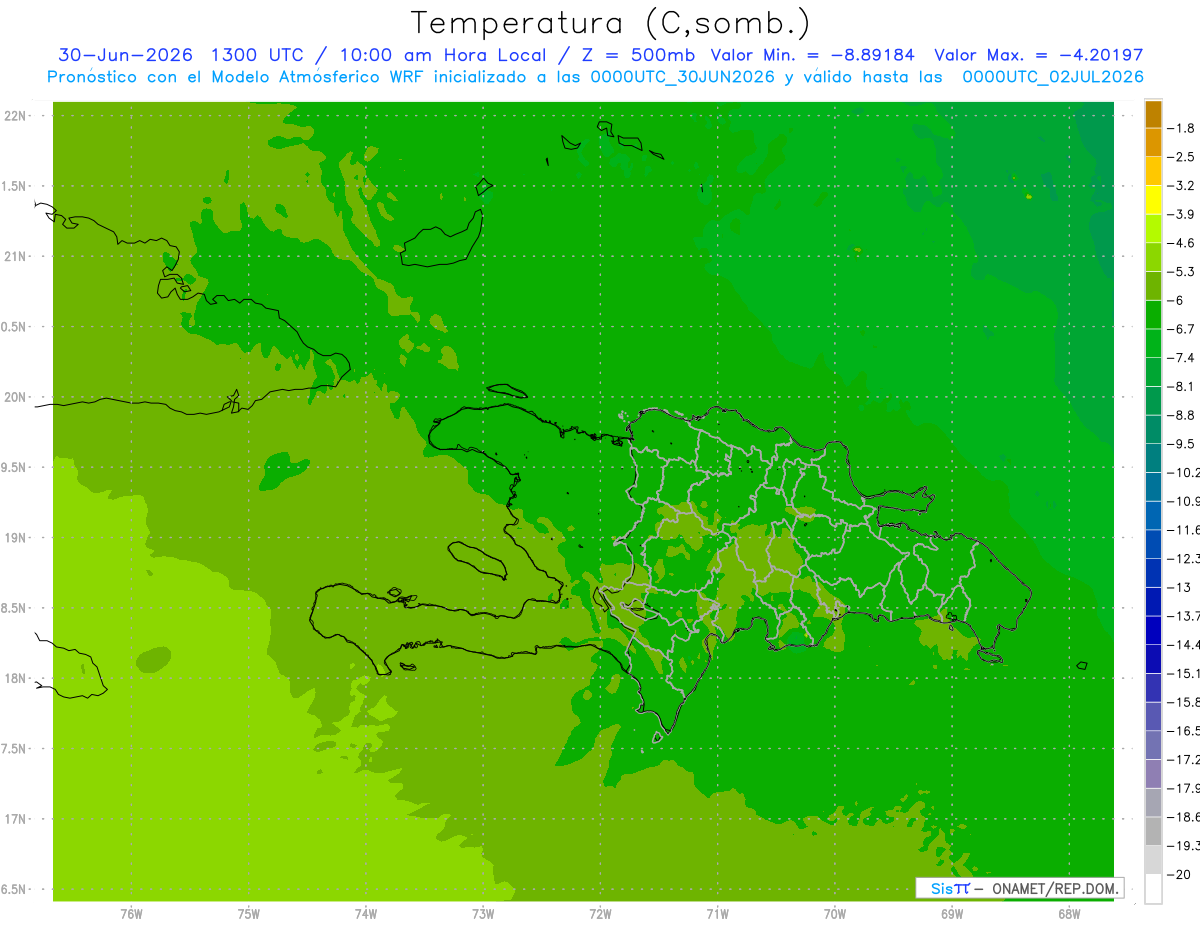
Task: Pick the dark orange swatch above -1.8
Action: [1153, 114]
